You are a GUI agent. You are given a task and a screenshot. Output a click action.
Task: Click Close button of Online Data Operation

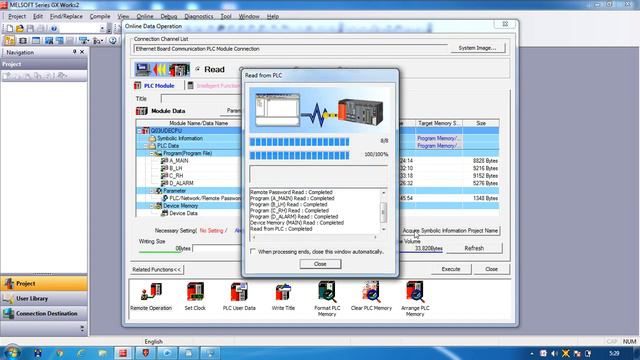(x=491, y=269)
